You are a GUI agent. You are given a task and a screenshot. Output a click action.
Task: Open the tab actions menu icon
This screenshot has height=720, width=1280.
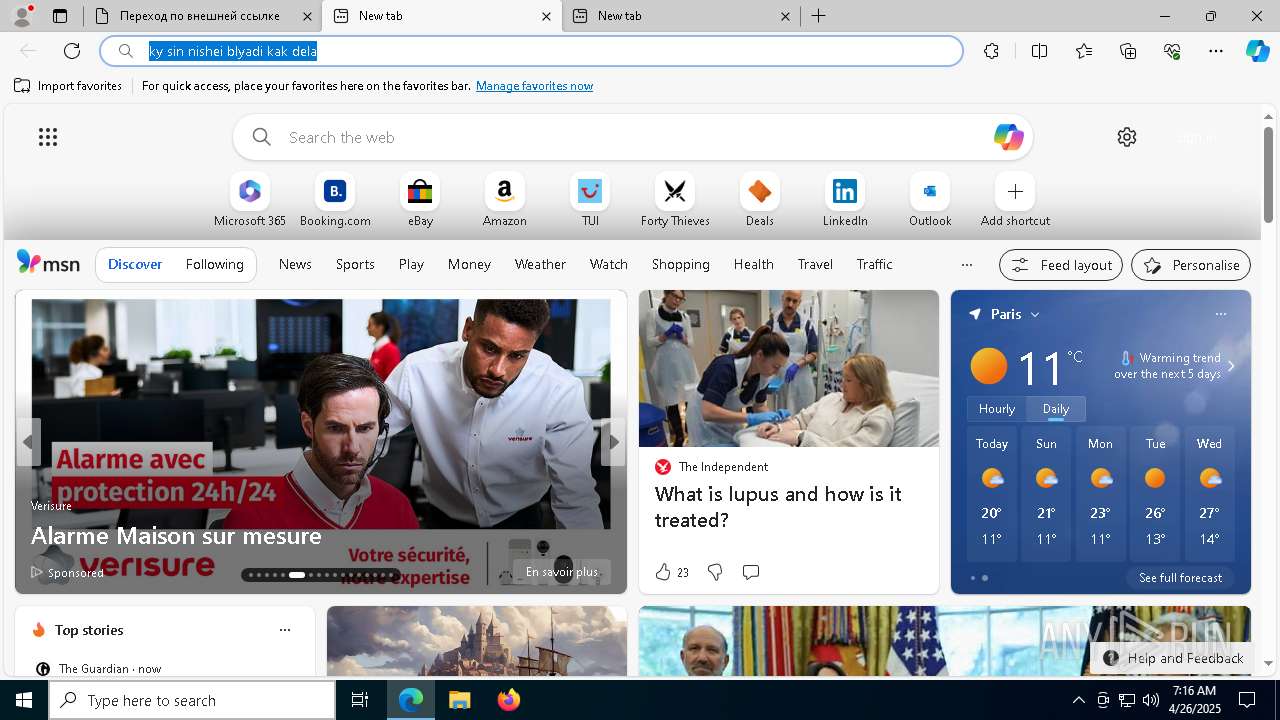coord(60,16)
